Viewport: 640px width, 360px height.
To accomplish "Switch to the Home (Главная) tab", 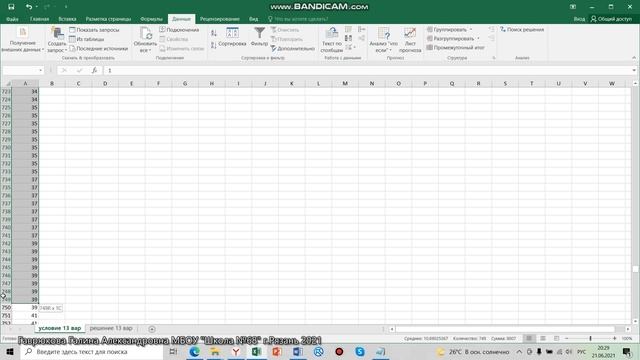I will click(x=39, y=19).
